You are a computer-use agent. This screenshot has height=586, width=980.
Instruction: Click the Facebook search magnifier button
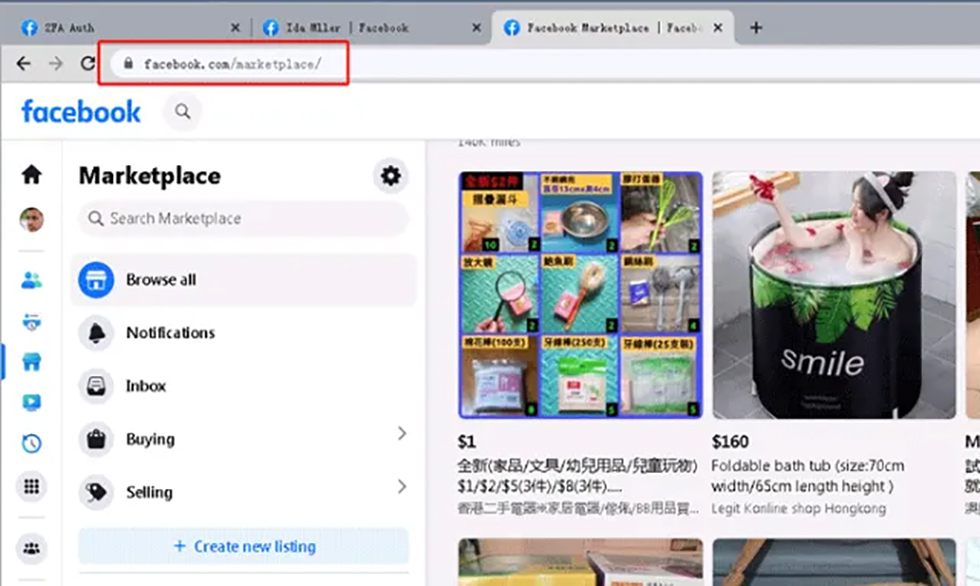[183, 112]
